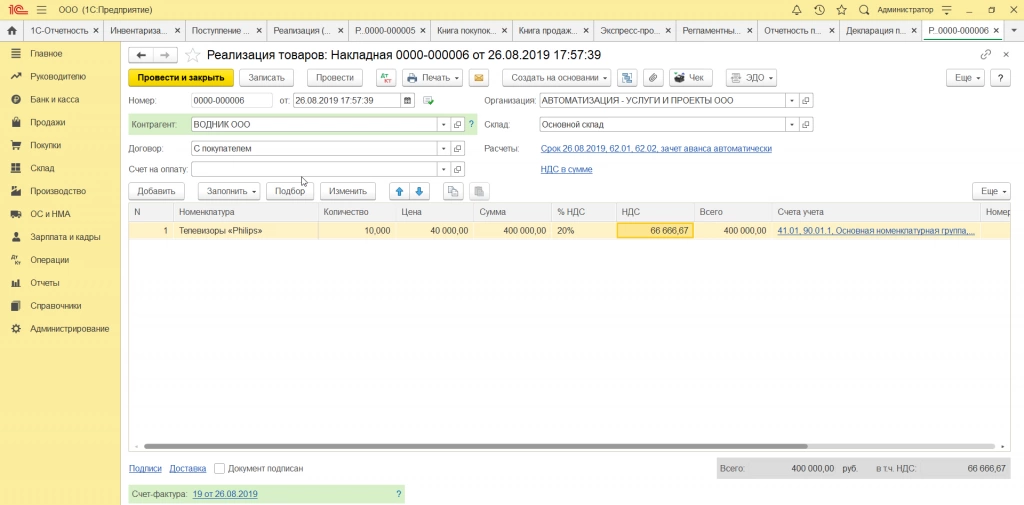Show Дт/Кт postings icon
This screenshot has height=505, width=1024.
pyautogui.click(x=386, y=78)
